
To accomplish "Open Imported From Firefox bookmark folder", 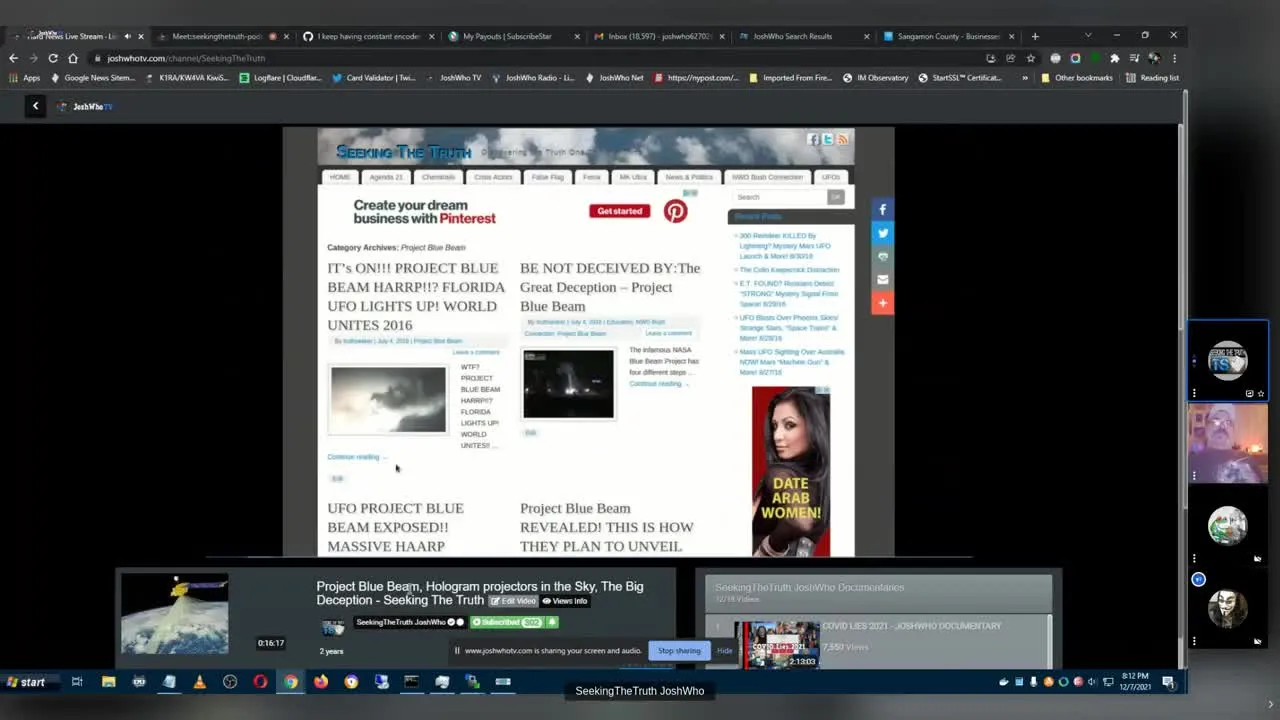I will [791, 78].
